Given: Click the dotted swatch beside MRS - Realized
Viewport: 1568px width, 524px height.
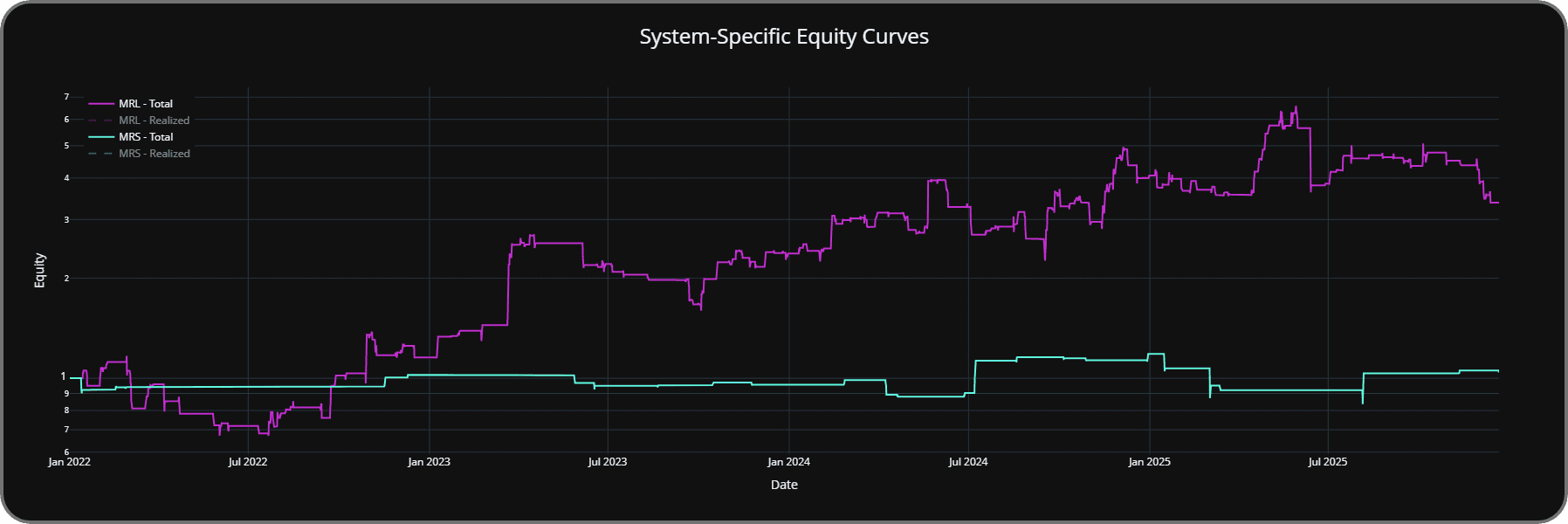Looking at the screenshot, I should tap(101, 154).
